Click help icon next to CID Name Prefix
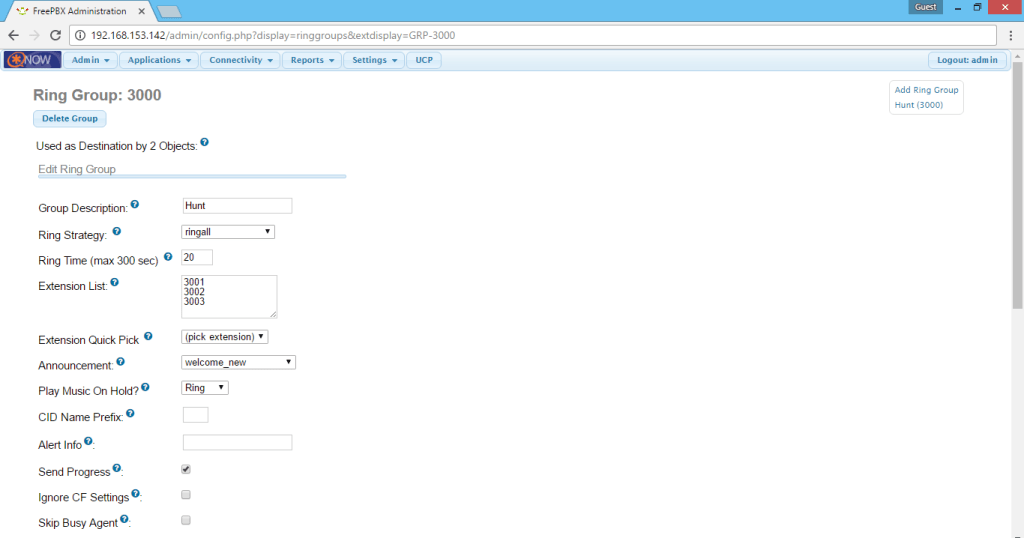 (x=130, y=413)
